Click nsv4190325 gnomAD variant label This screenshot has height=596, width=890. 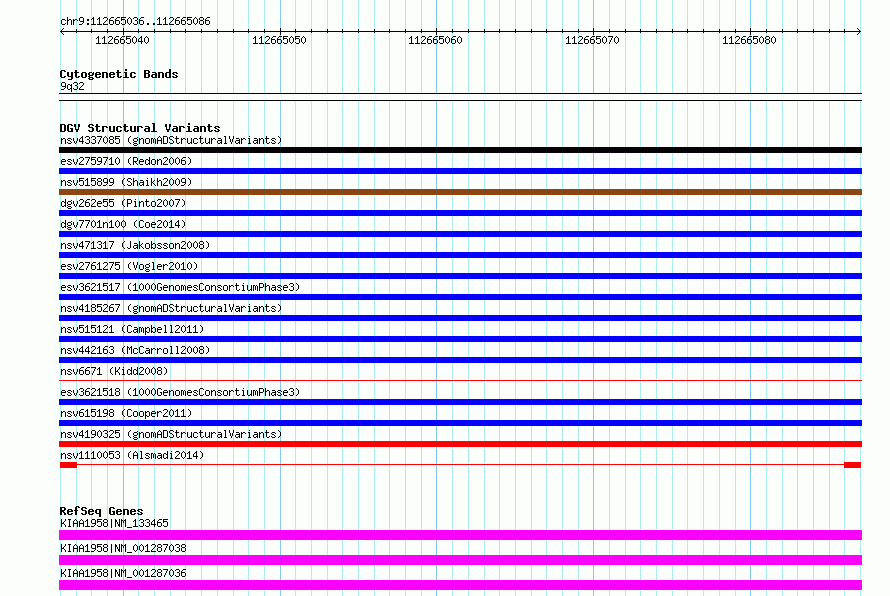(x=171, y=434)
